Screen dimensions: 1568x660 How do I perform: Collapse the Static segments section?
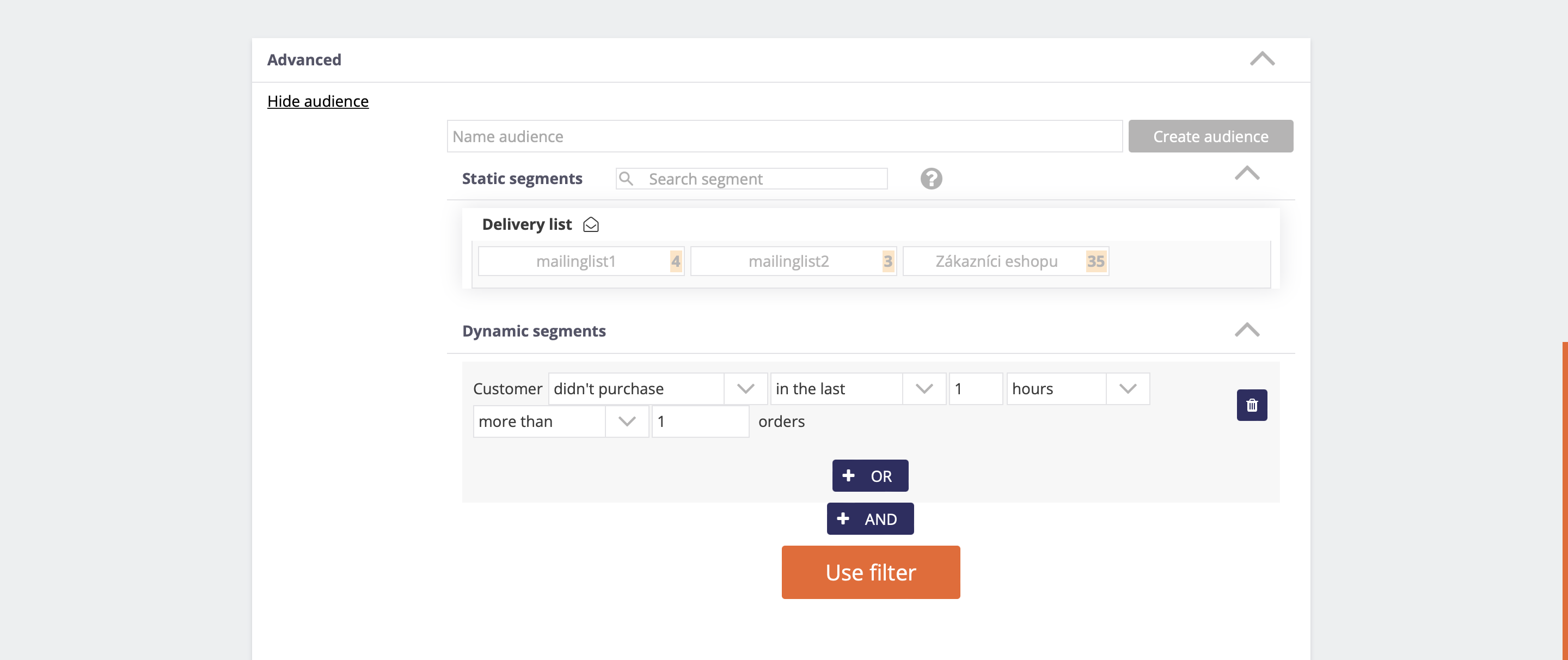1248,175
